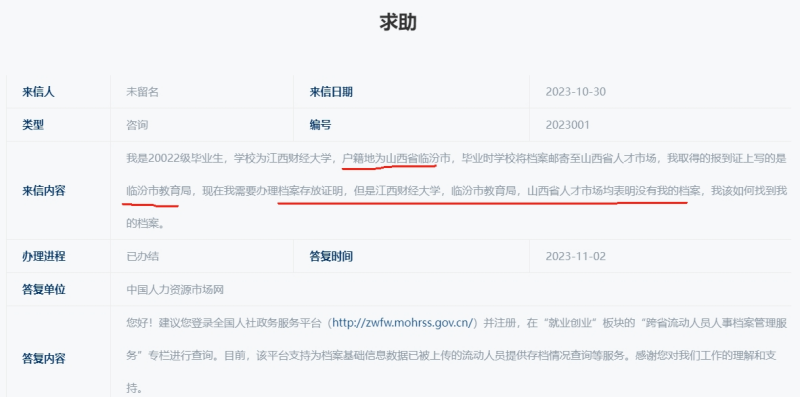Select the 编号 label
Viewport: 800px width, 397px height.
(x=320, y=125)
